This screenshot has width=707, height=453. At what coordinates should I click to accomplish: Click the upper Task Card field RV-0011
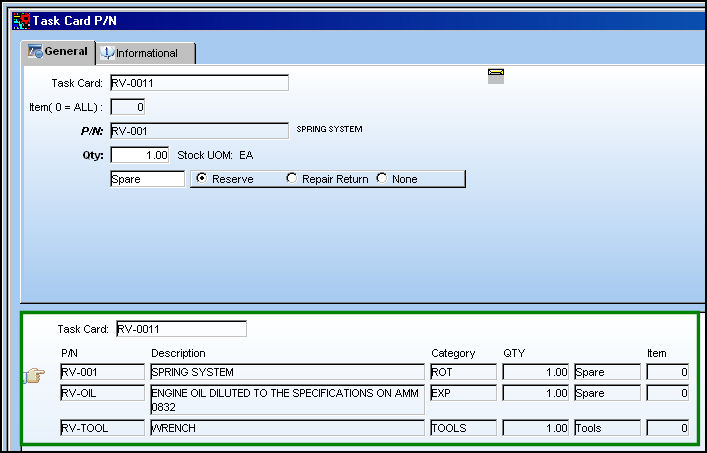coord(199,83)
